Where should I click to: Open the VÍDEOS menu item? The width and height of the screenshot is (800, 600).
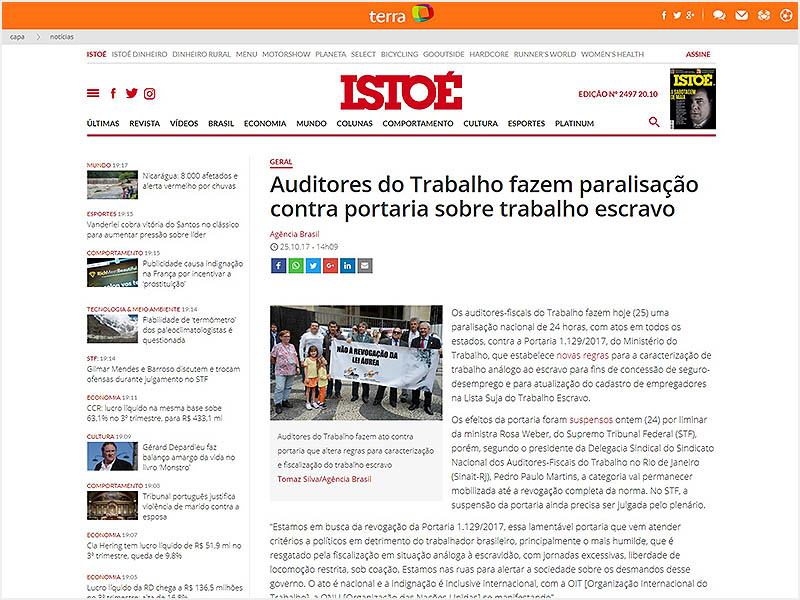[184, 123]
